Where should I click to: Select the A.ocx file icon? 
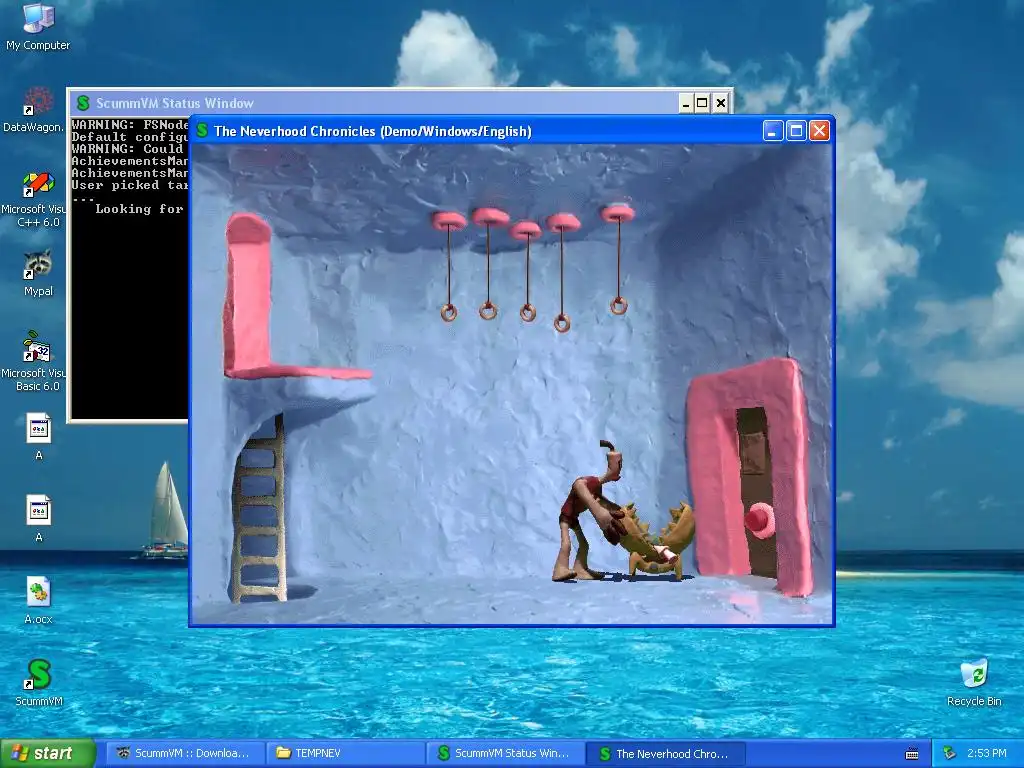(38, 600)
